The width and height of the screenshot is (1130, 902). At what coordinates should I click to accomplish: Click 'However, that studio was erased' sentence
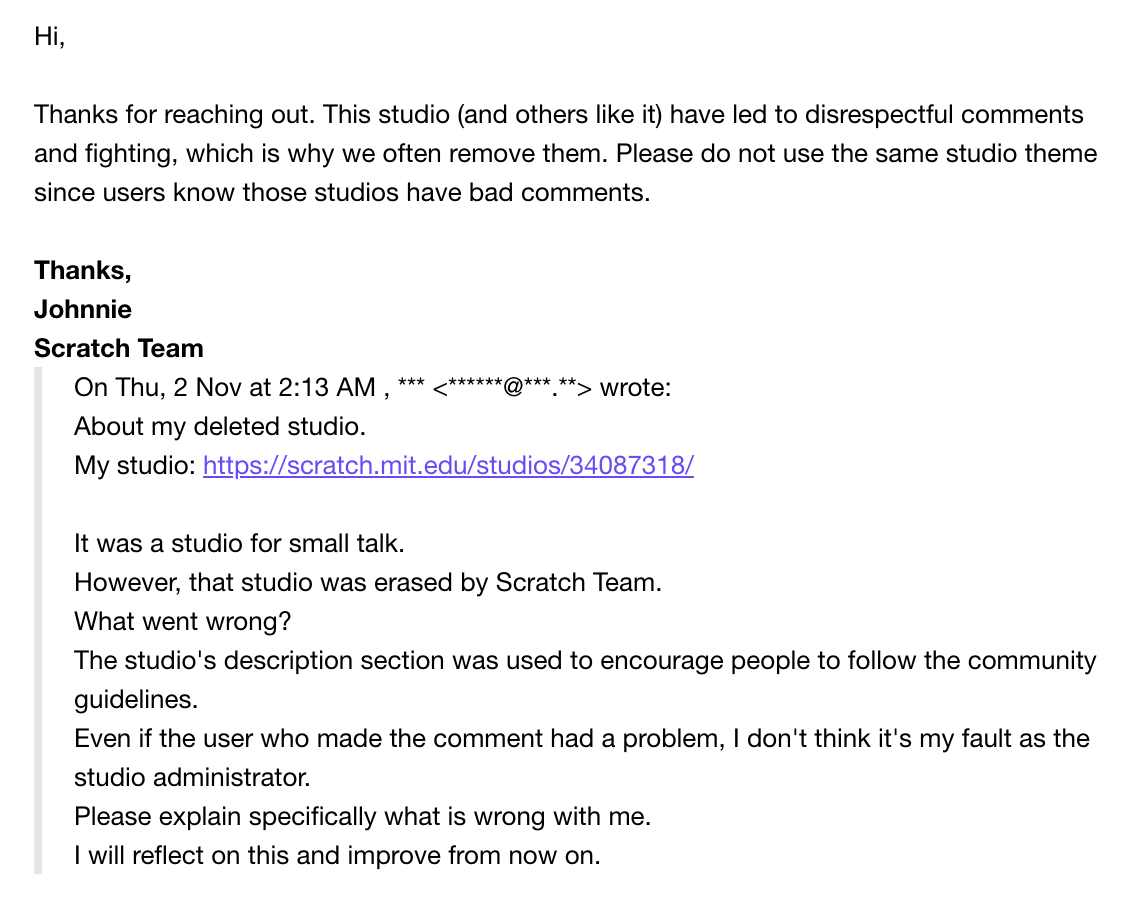[368, 582]
